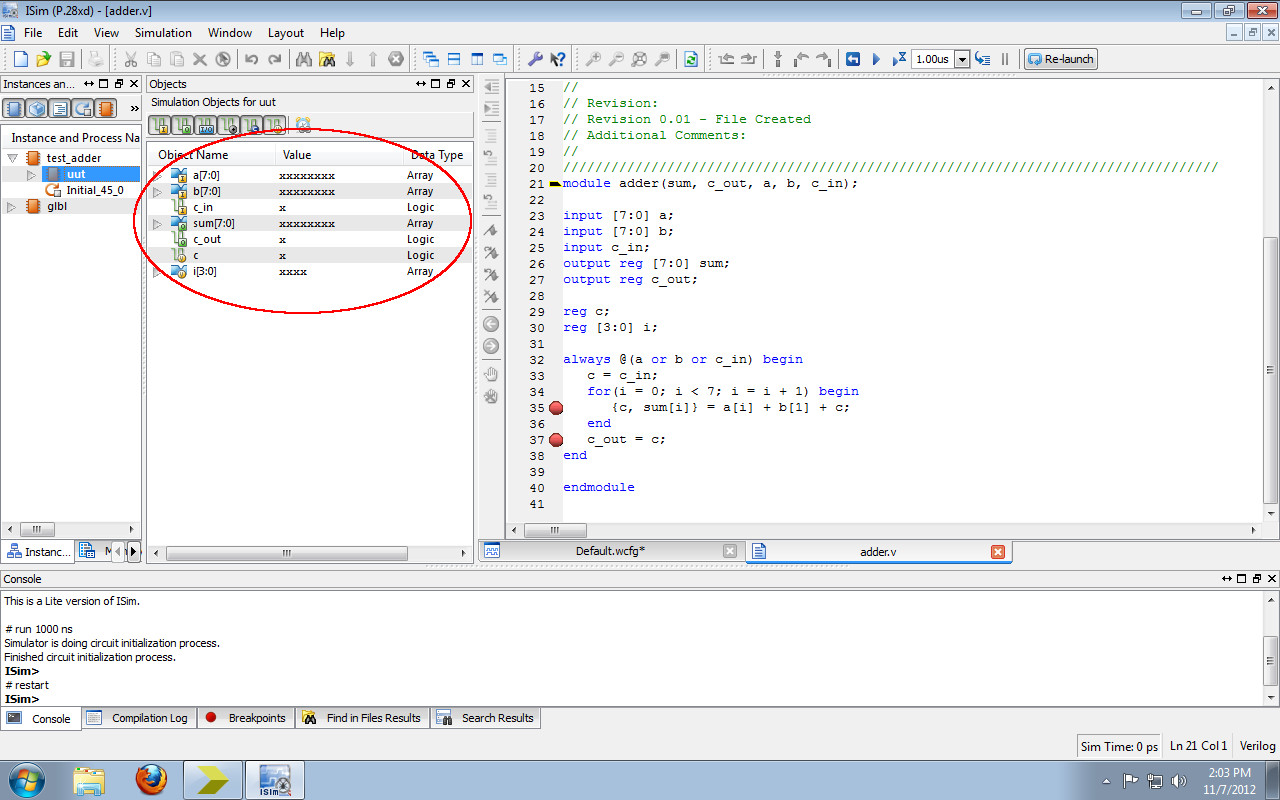1280x800 pixels.
Task: Open the Simulation menu
Action: pos(163,32)
